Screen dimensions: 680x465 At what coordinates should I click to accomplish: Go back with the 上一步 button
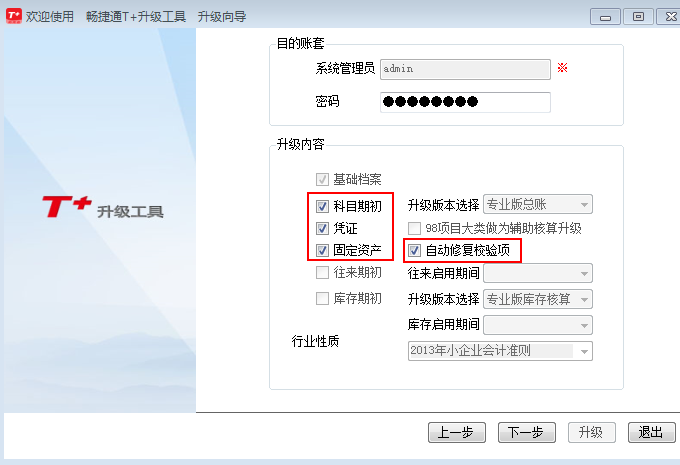[457, 432]
